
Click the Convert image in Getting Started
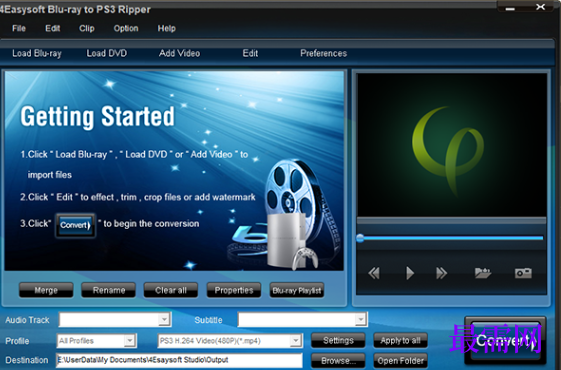coord(75,225)
